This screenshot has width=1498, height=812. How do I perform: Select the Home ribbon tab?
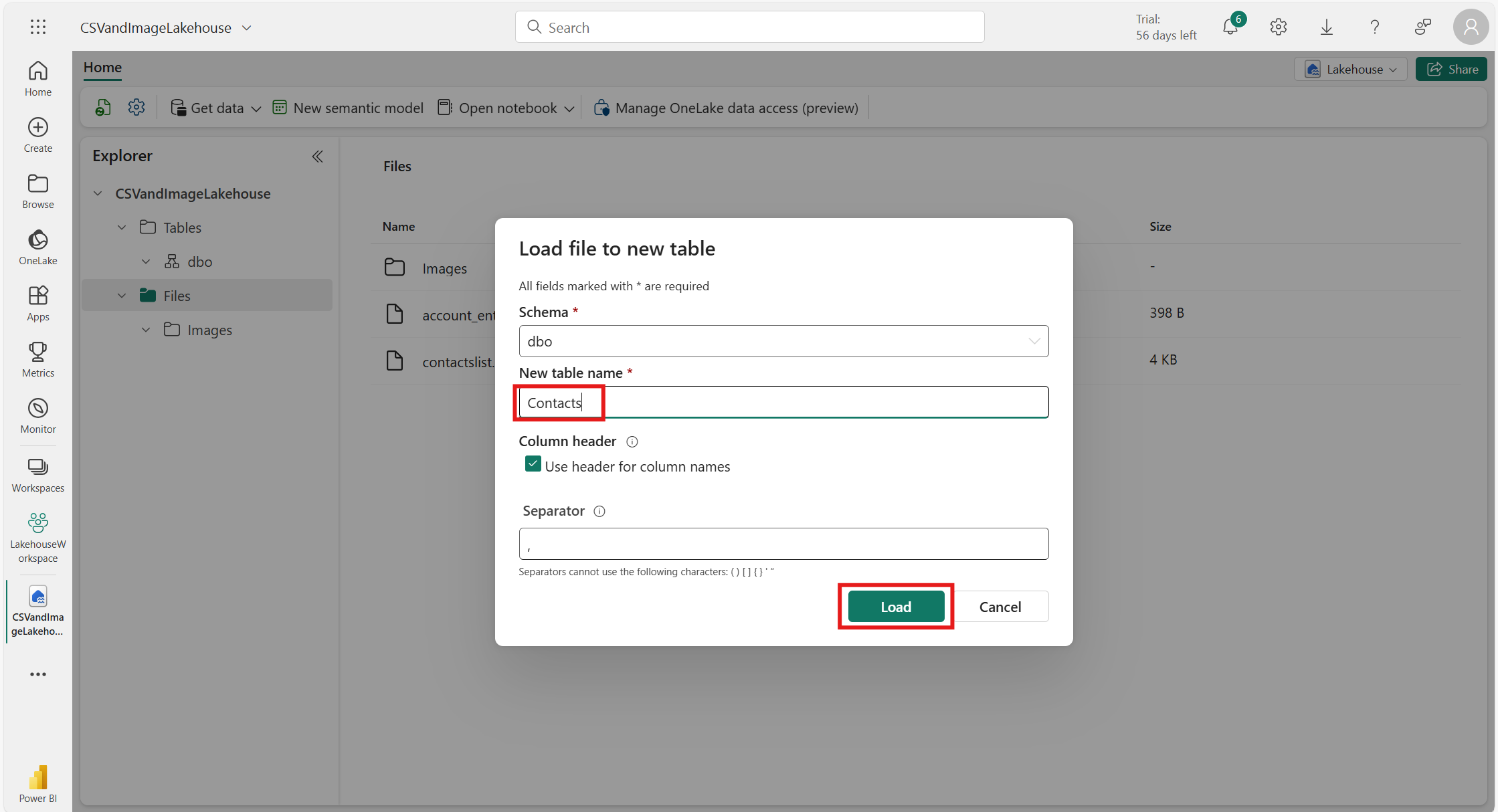click(x=102, y=68)
